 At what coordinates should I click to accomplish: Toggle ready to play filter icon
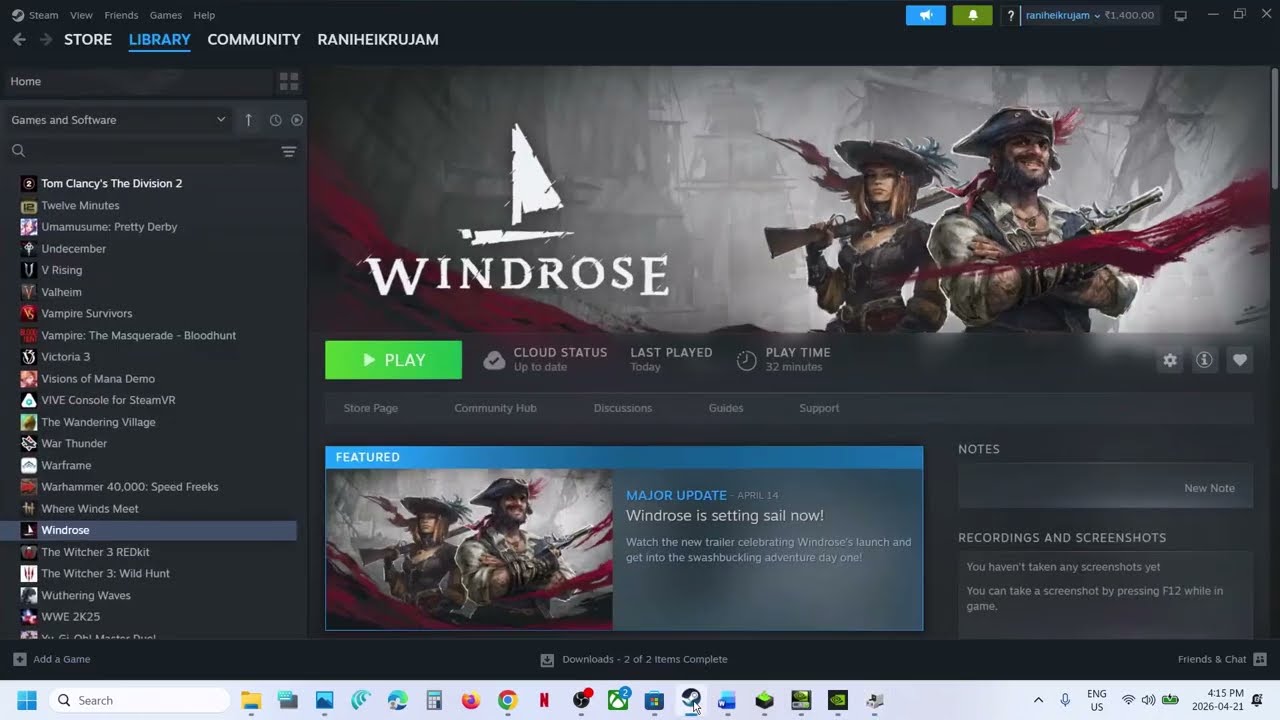point(297,120)
